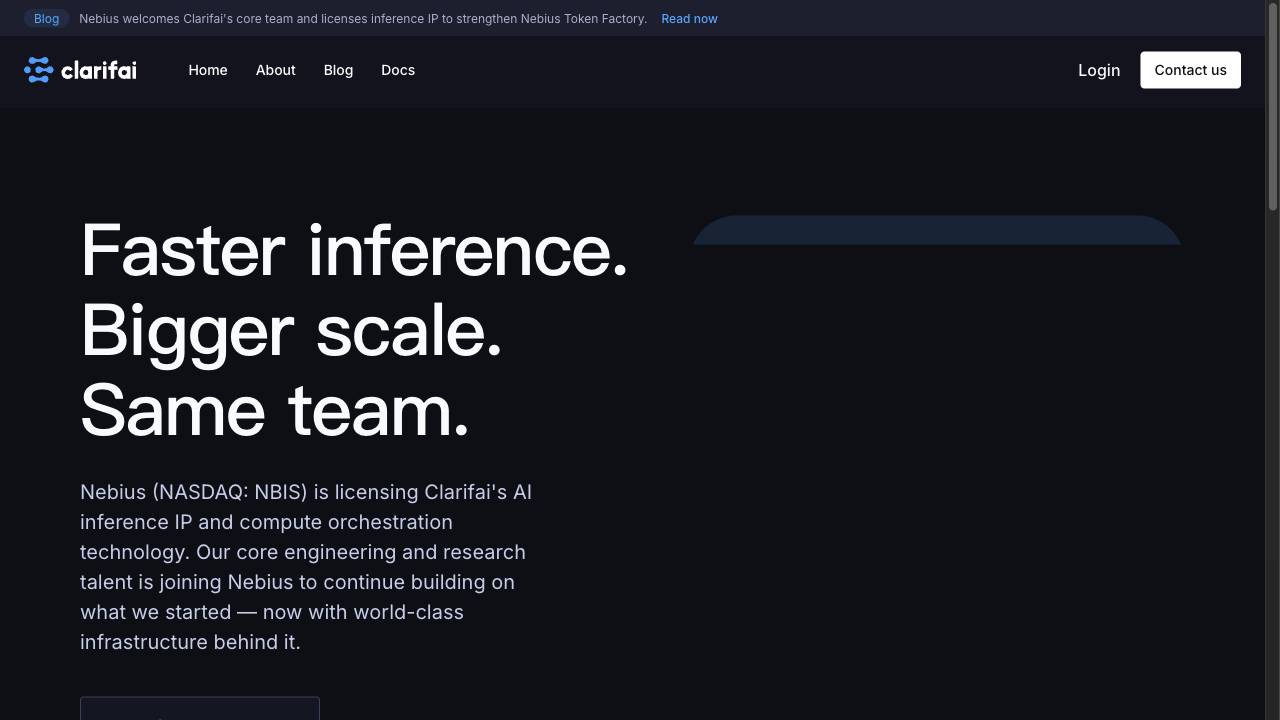Click the Read now announcement link
1280x720 pixels.
coord(689,19)
